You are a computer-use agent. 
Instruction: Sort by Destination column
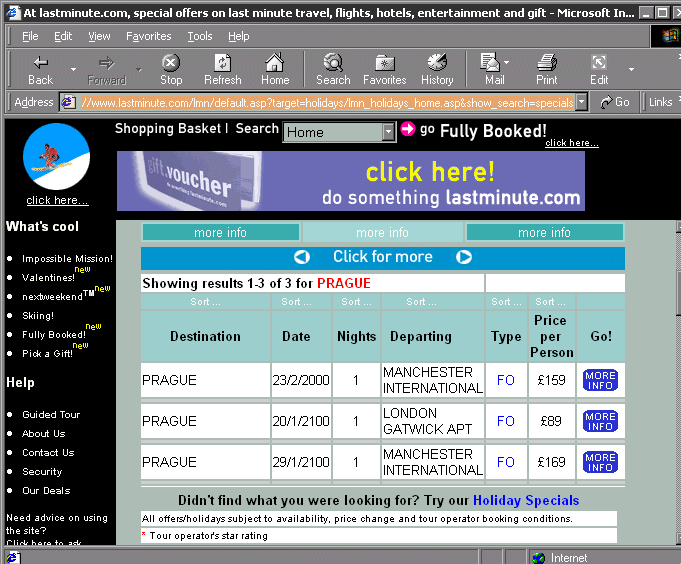pyautogui.click(x=205, y=302)
